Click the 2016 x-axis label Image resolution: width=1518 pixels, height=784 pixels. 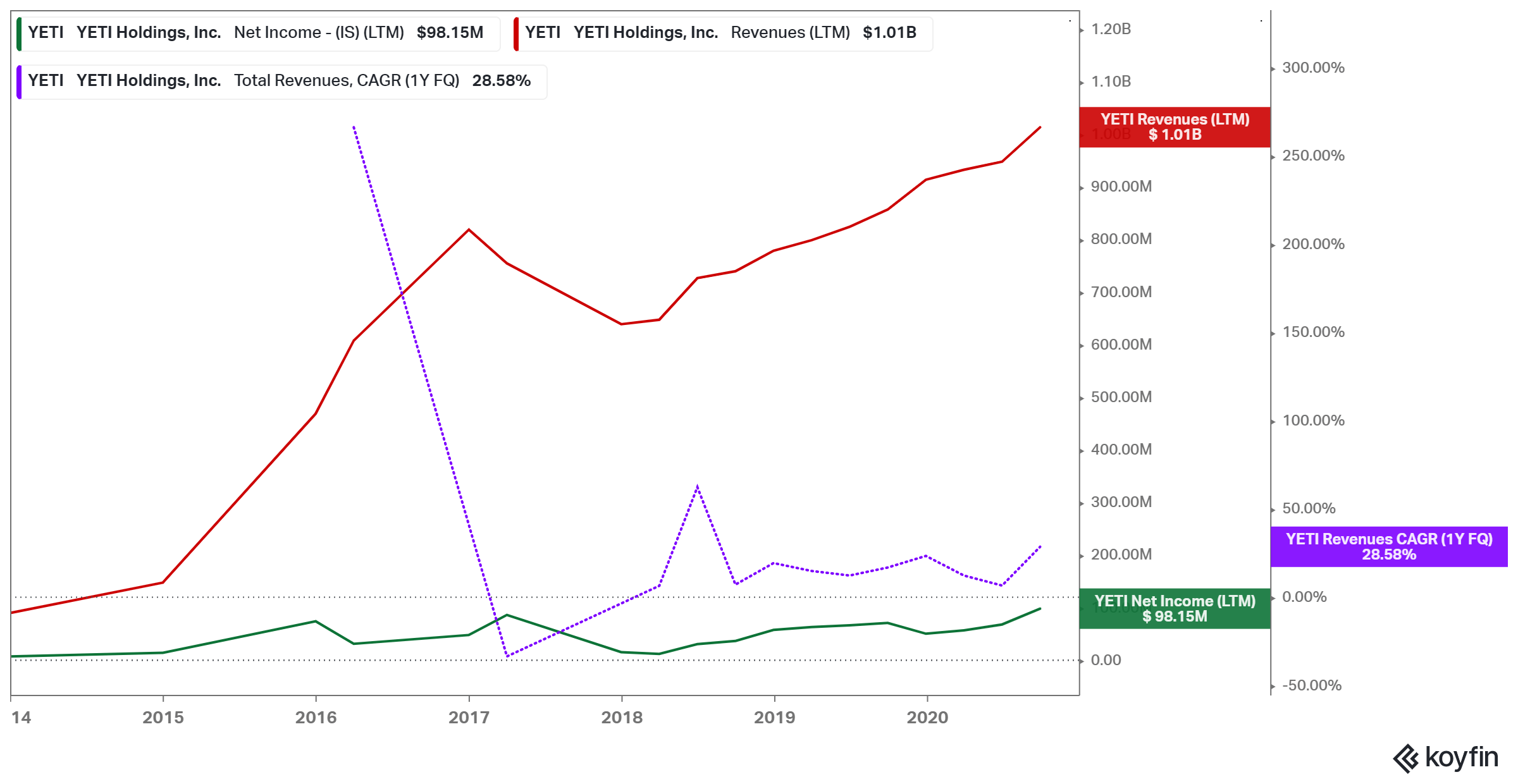point(316,718)
